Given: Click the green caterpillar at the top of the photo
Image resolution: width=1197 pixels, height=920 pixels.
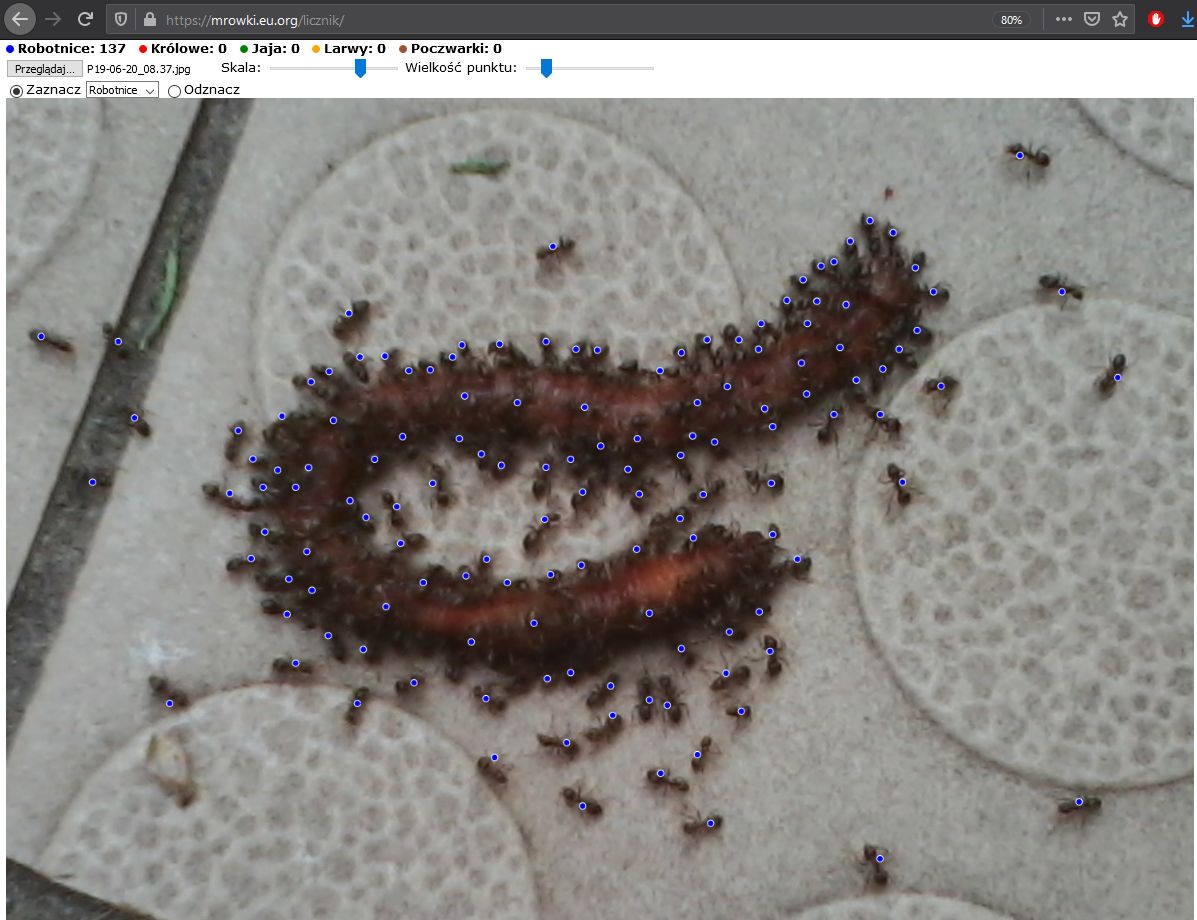Looking at the screenshot, I should tap(480, 167).
